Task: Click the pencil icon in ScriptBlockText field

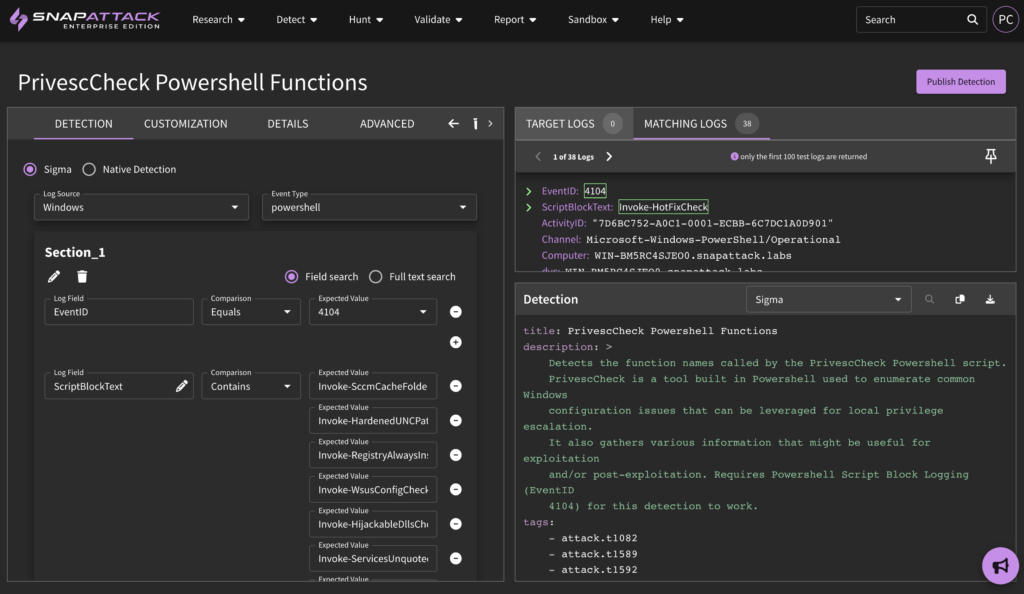Action: click(x=182, y=386)
